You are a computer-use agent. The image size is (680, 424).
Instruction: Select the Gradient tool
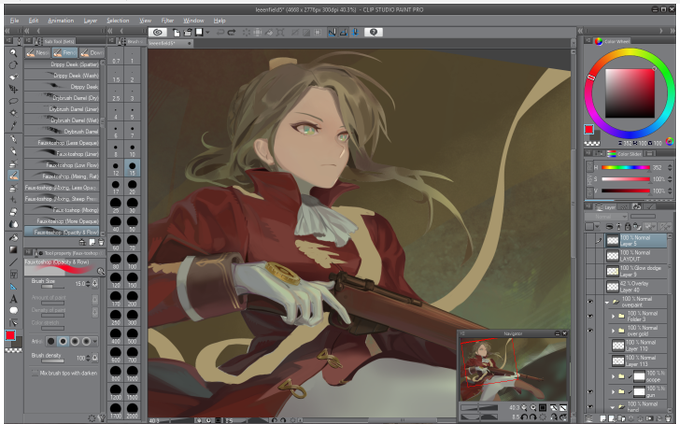point(13,250)
